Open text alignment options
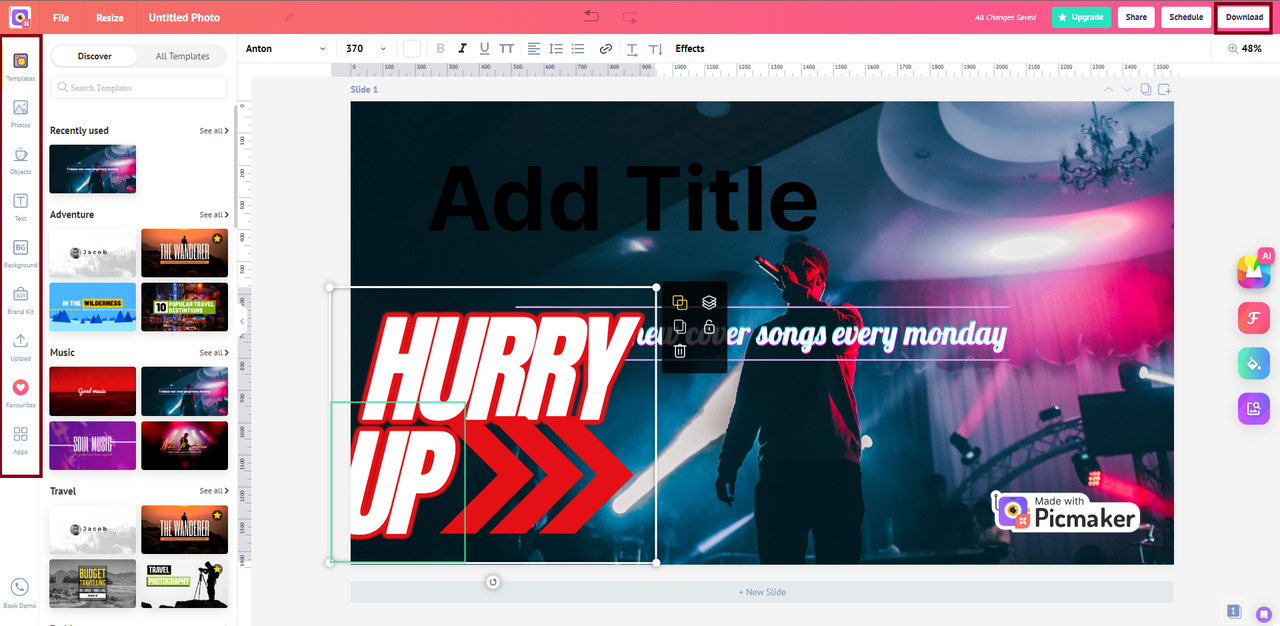The image size is (1280, 626). (533, 48)
